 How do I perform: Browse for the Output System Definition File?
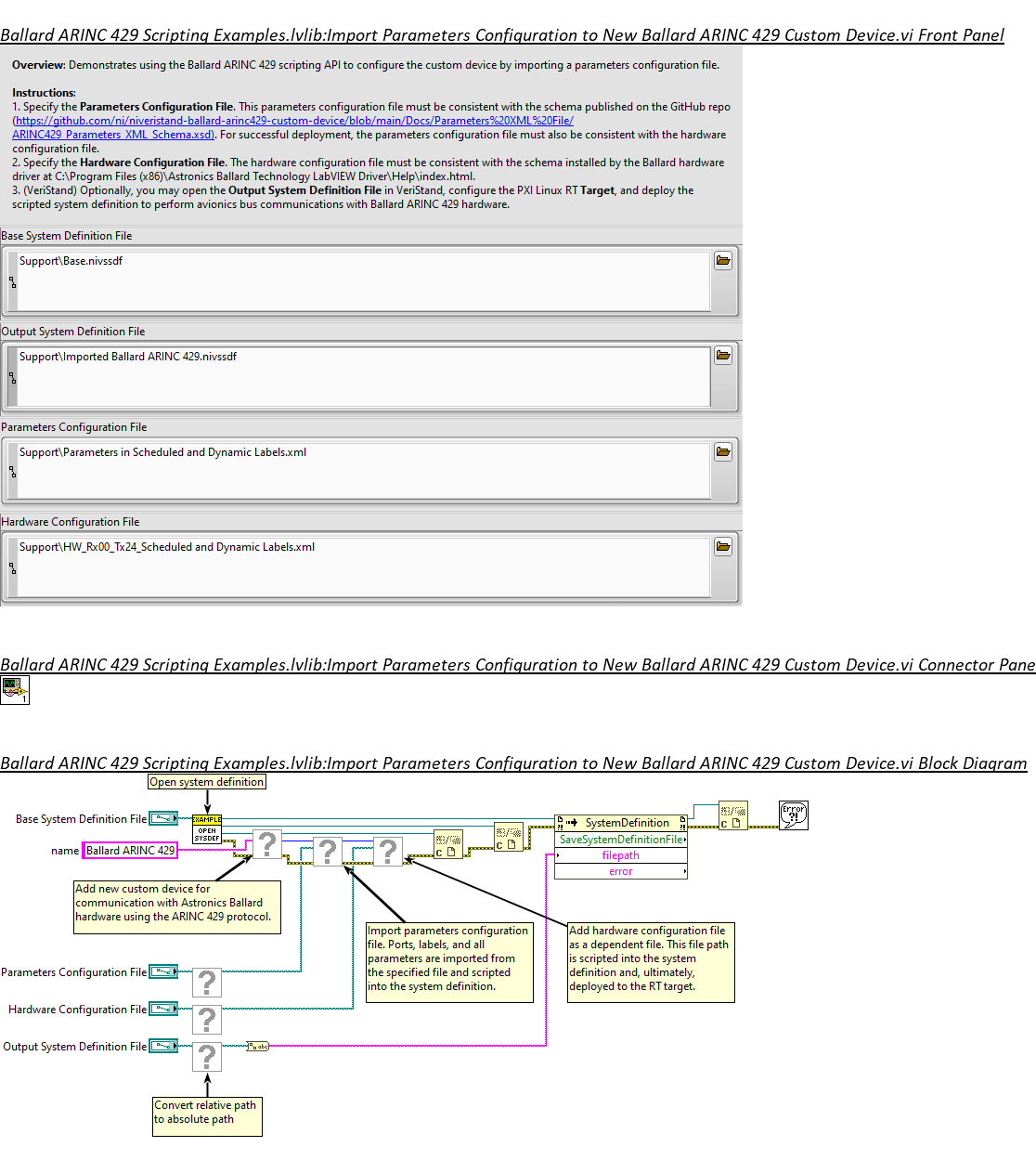click(723, 356)
